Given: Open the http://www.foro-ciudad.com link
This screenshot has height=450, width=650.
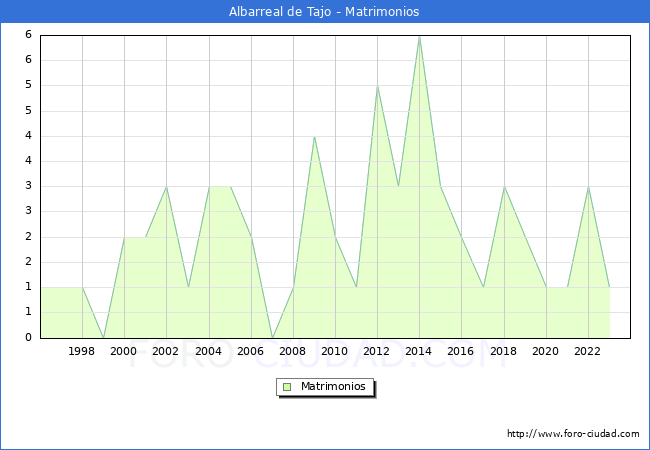Looking at the screenshot, I should click(573, 434).
